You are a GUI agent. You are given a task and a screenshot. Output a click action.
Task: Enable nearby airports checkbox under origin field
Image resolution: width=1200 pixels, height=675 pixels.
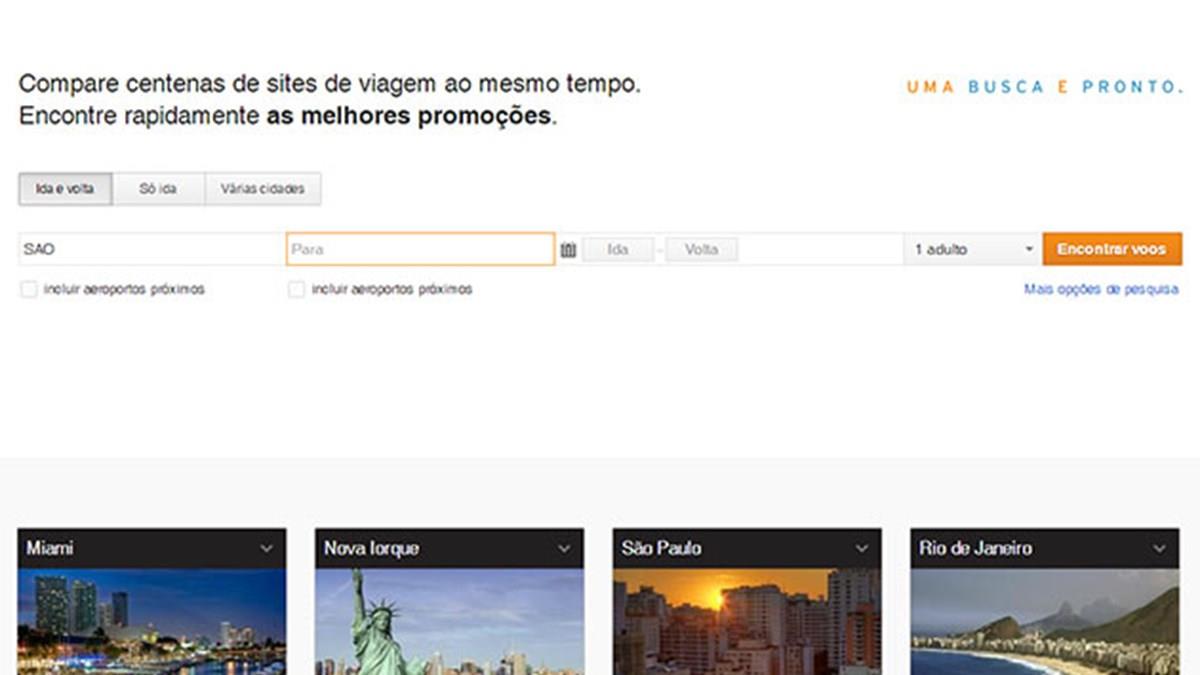point(29,290)
